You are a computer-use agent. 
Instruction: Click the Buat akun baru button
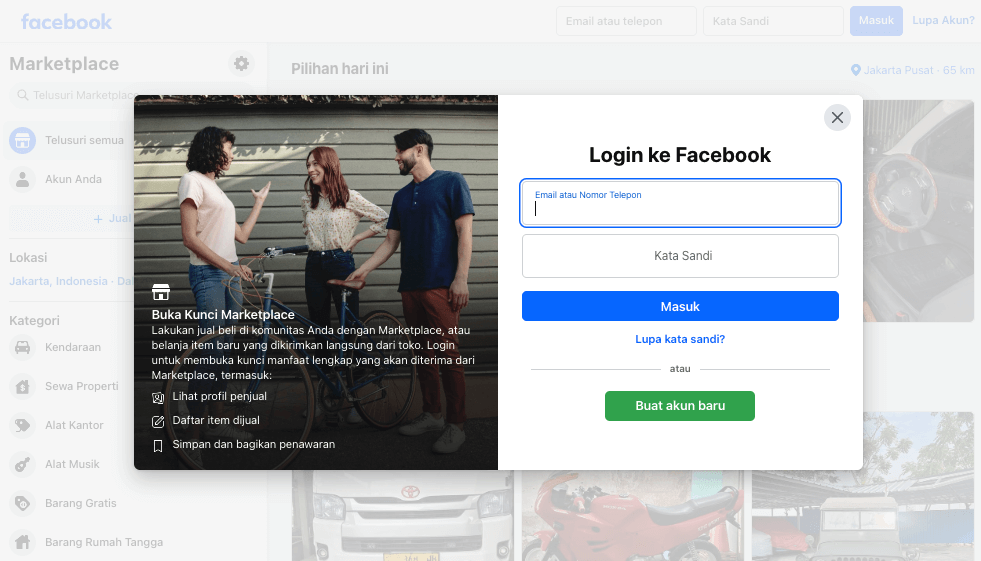point(680,406)
